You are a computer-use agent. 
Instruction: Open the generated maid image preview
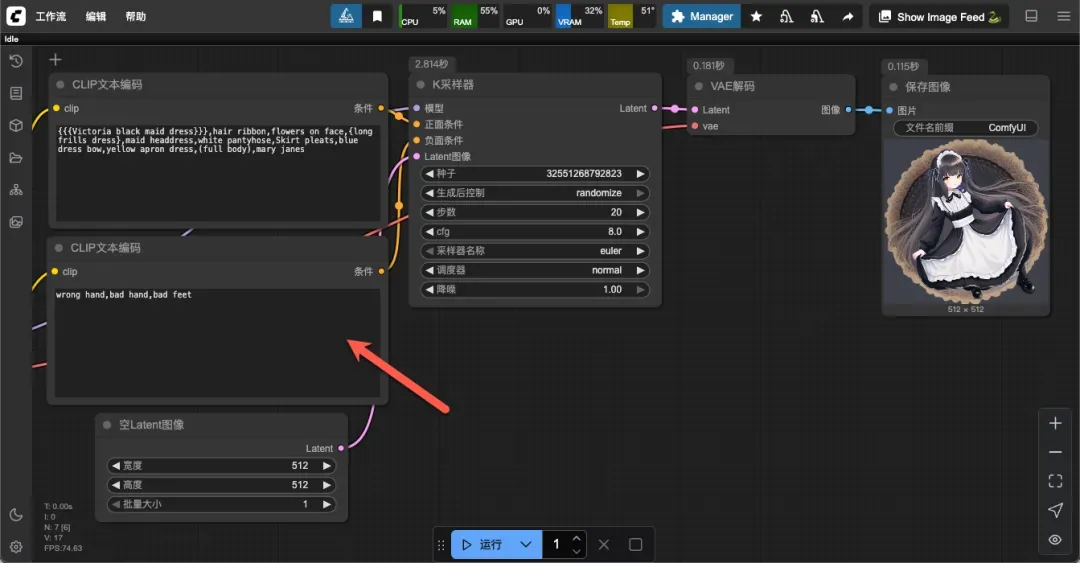(x=965, y=222)
